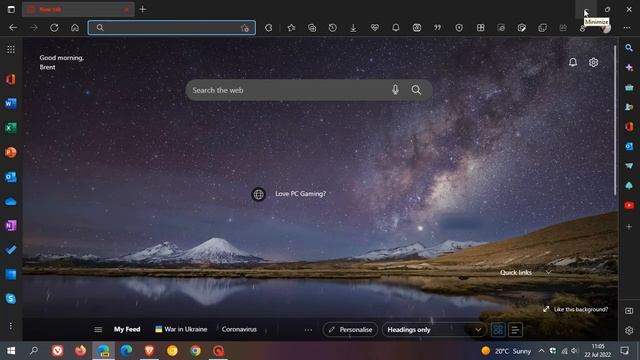Submit search with magnifier in web search box
The width and height of the screenshot is (640, 360).
(416, 90)
